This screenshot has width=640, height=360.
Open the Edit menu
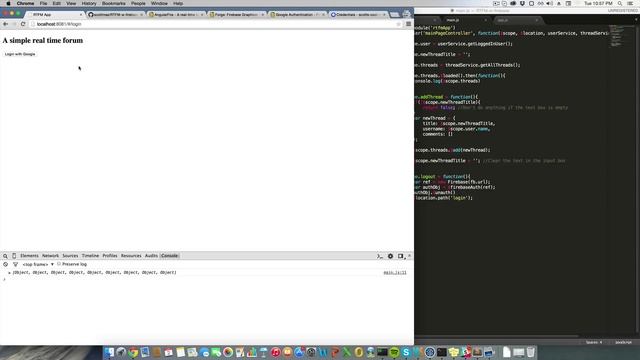56,3
